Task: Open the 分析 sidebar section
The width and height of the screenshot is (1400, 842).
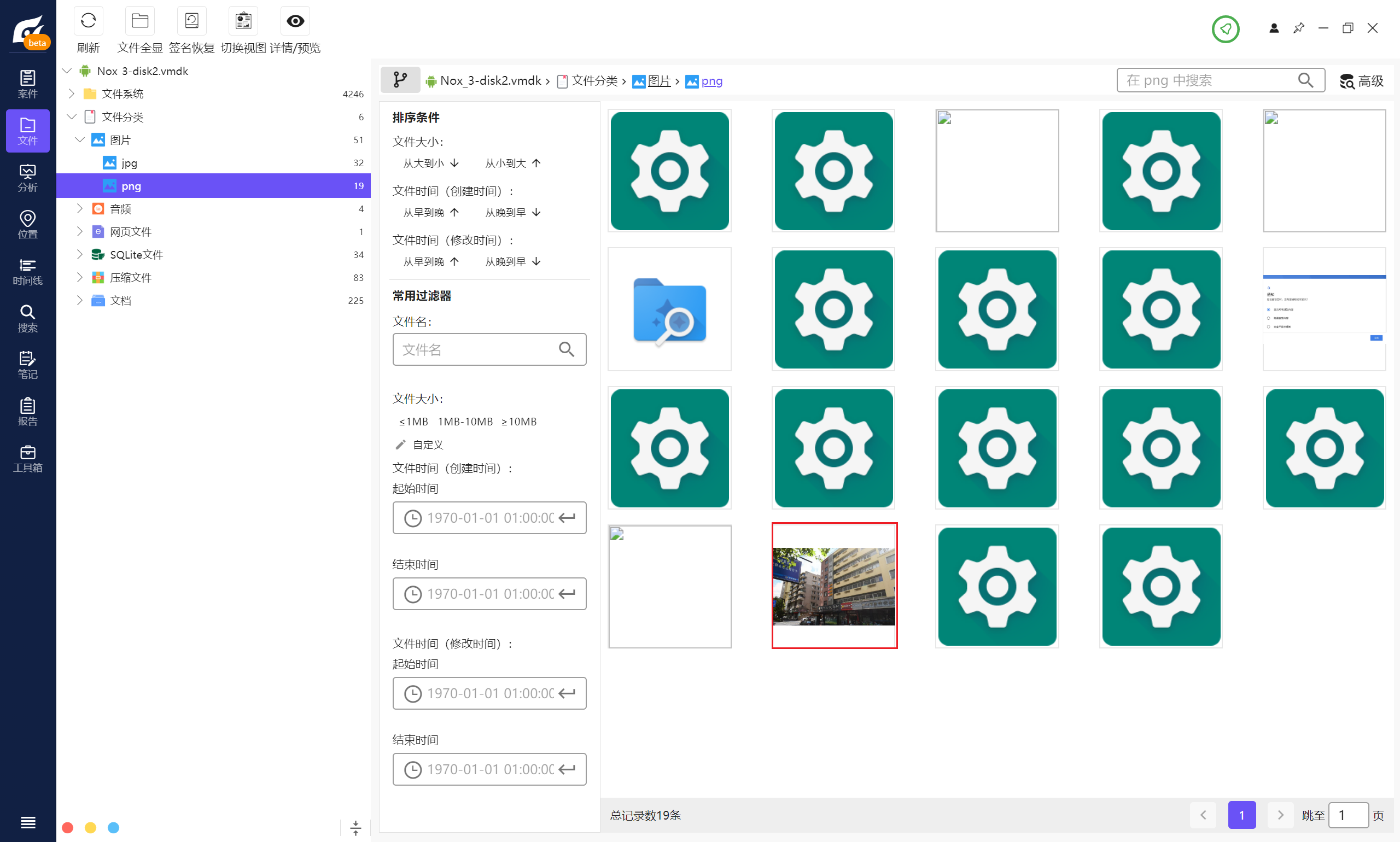Action: point(28,178)
